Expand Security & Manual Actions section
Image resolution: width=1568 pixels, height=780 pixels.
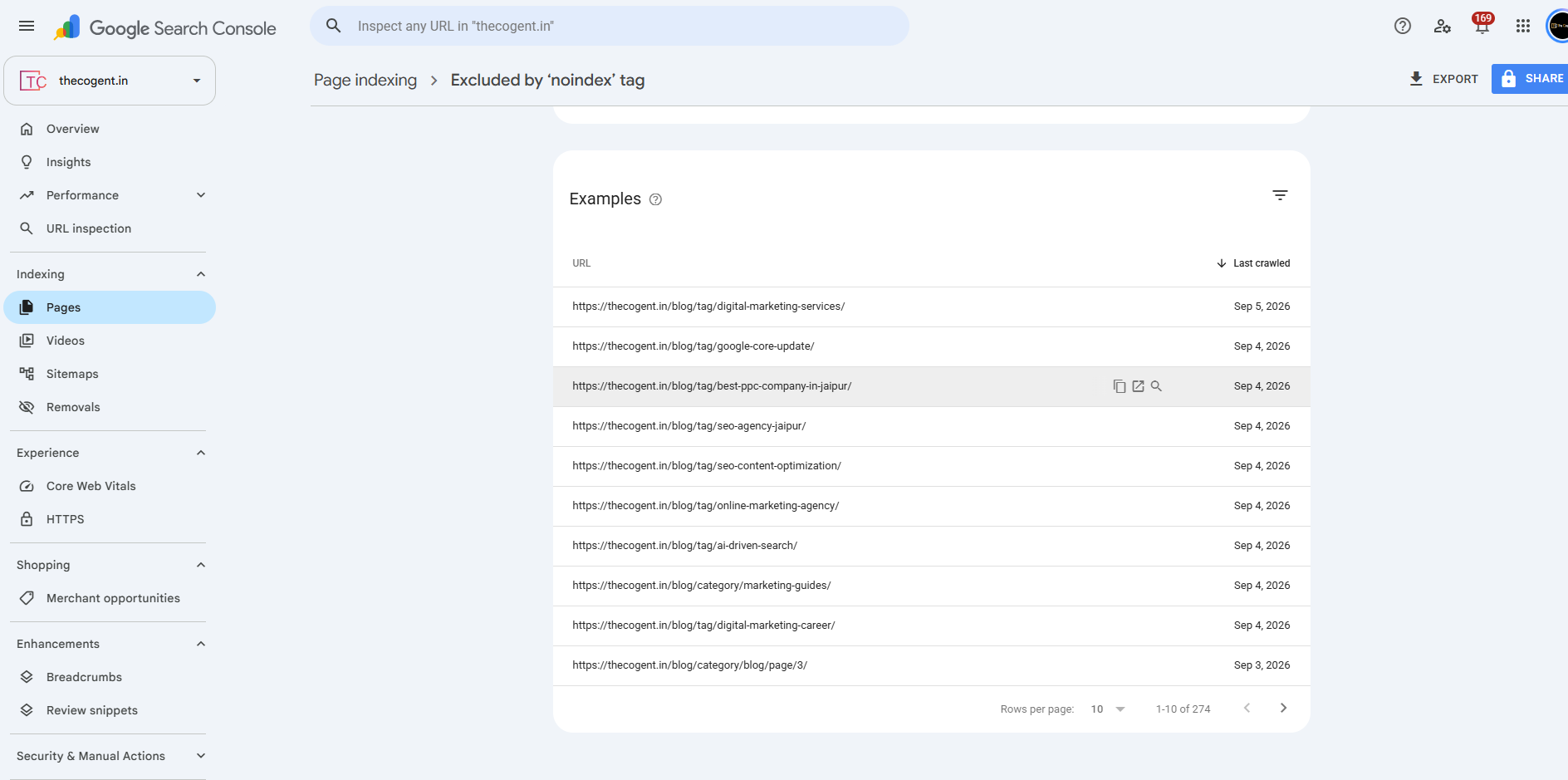tap(200, 756)
